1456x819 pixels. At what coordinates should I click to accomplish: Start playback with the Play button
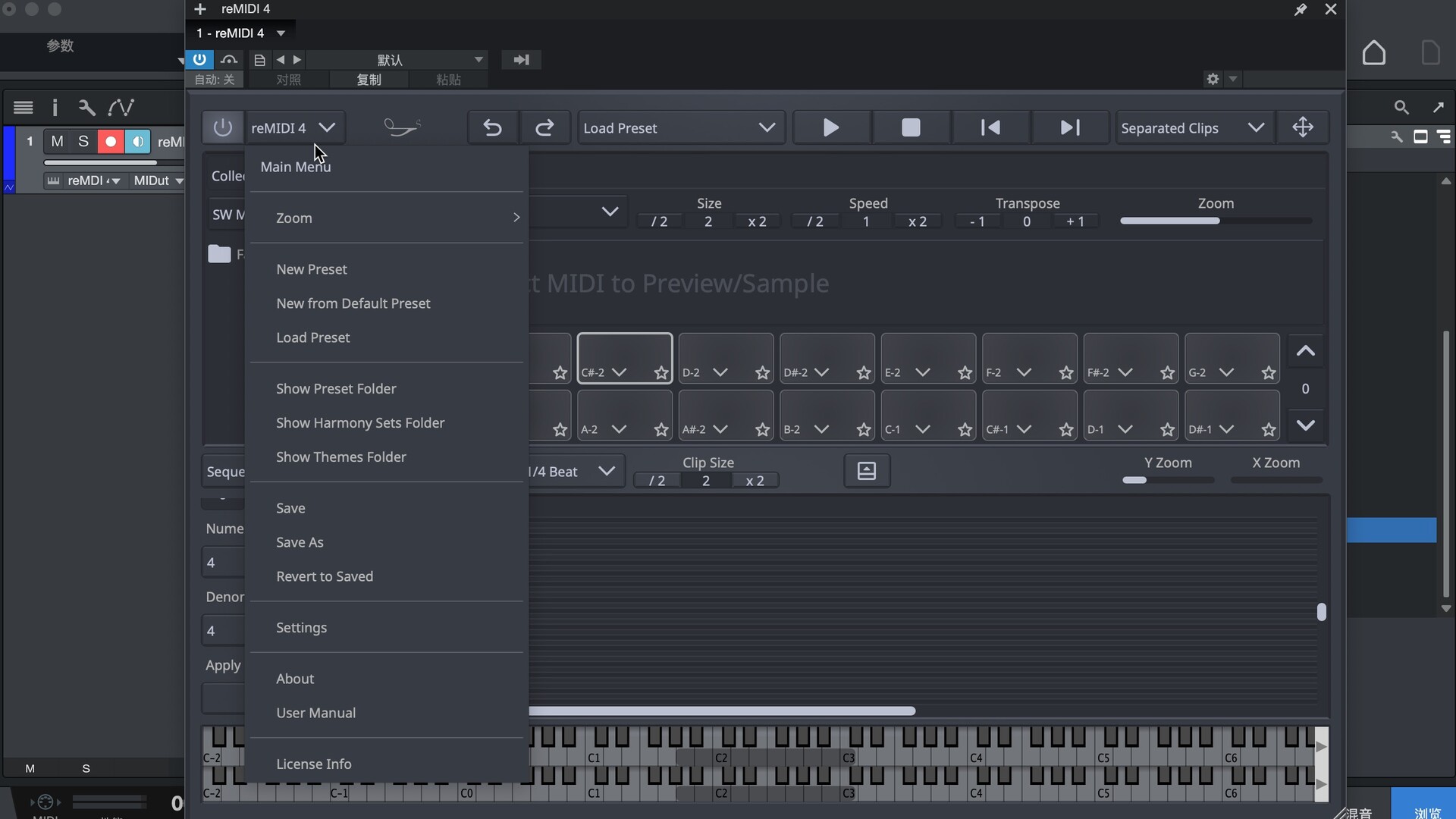pos(831,127)
